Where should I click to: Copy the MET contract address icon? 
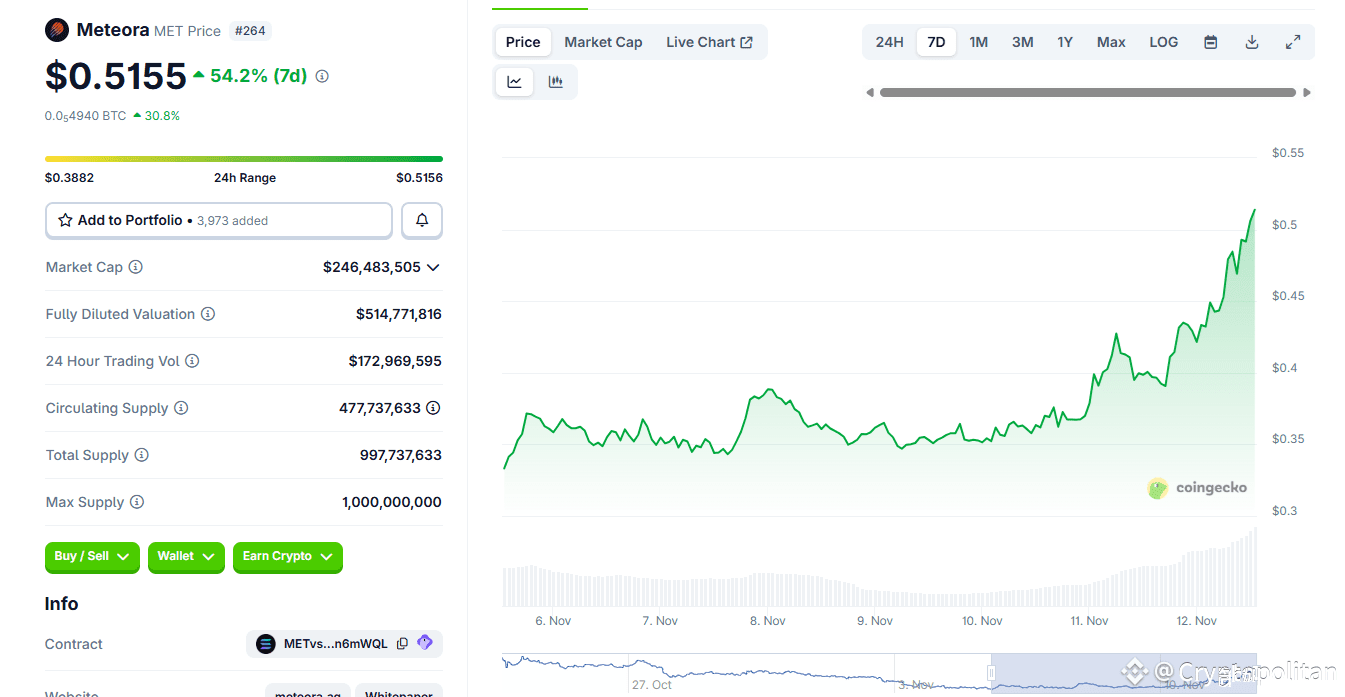tap(402, 643)
